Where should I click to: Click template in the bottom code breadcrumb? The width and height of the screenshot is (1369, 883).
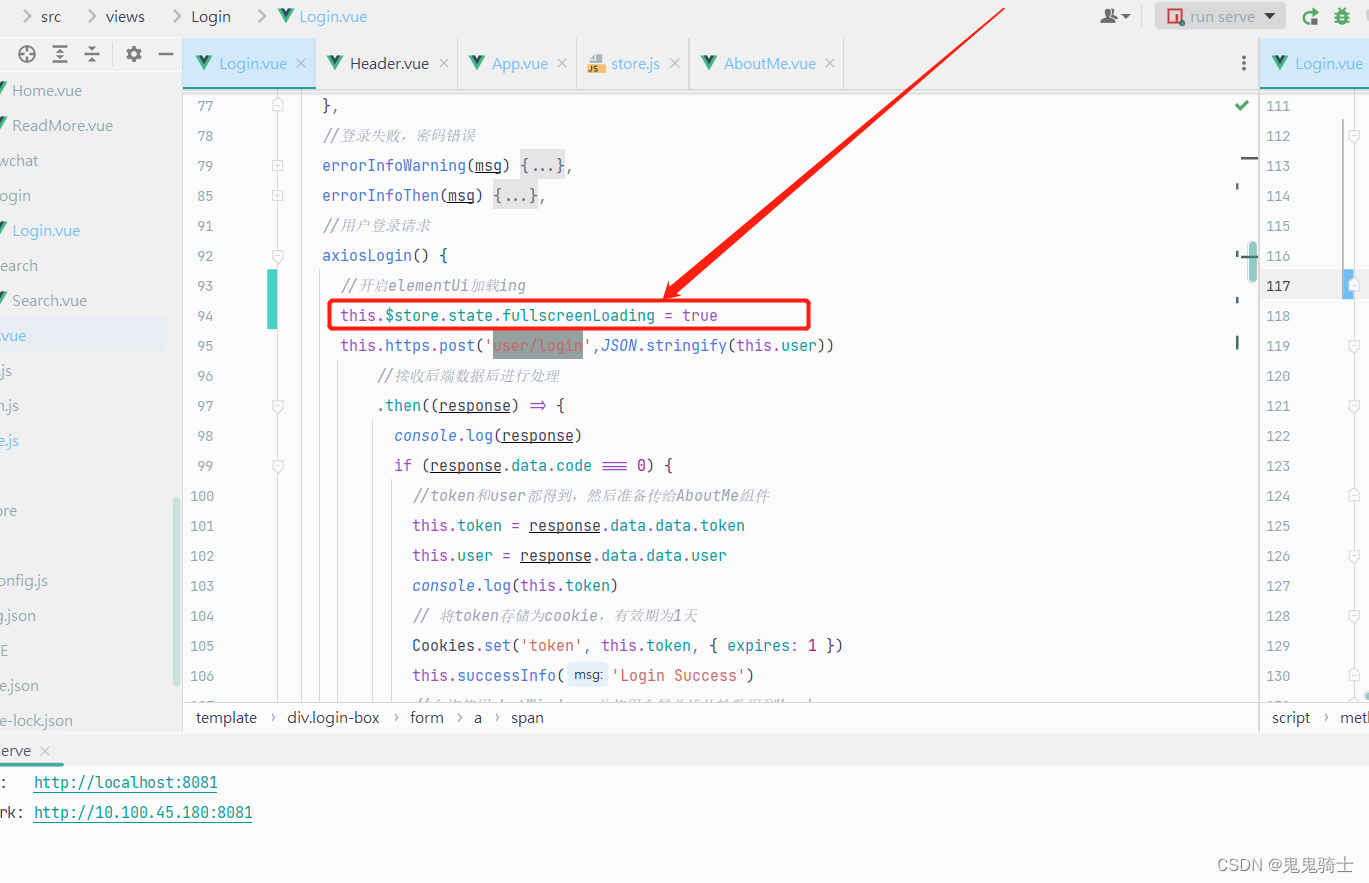pos(226,717)
